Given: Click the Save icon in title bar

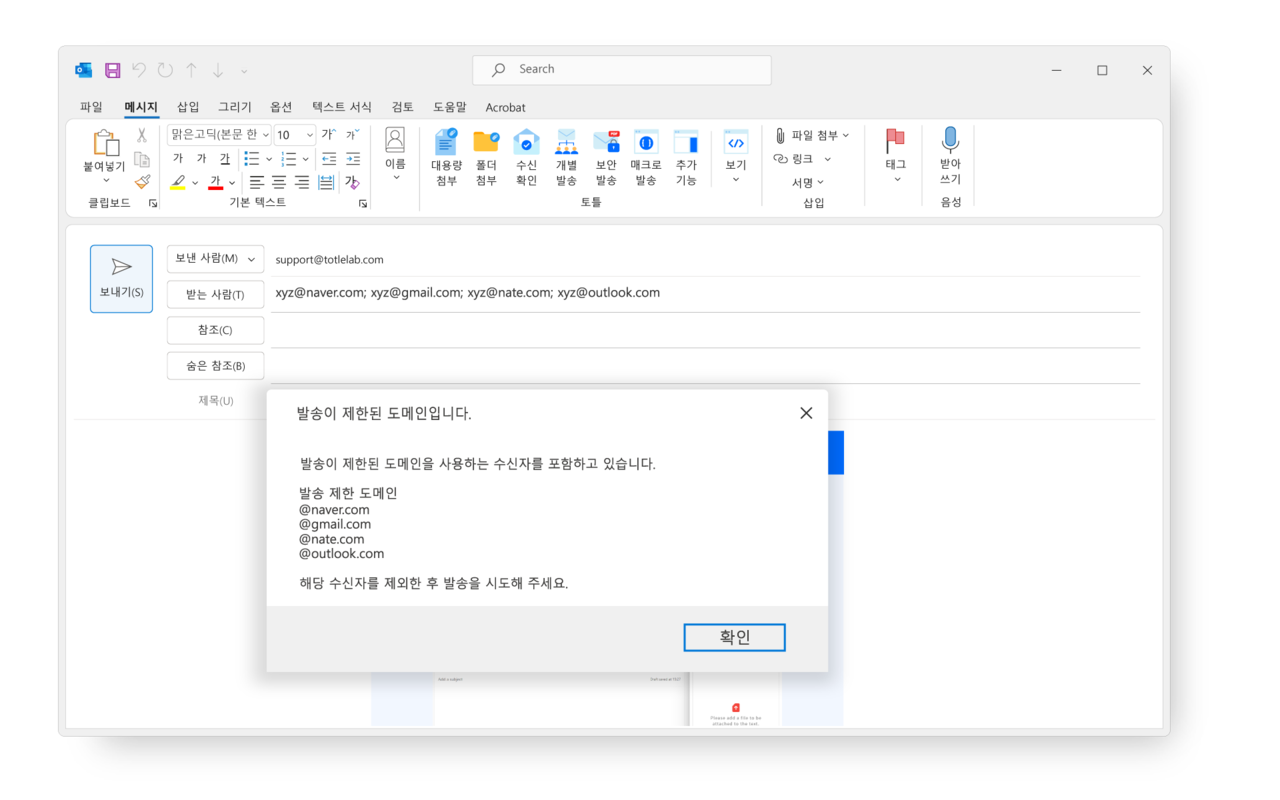Looking at the screenshot, I should (x=113, y=70).
